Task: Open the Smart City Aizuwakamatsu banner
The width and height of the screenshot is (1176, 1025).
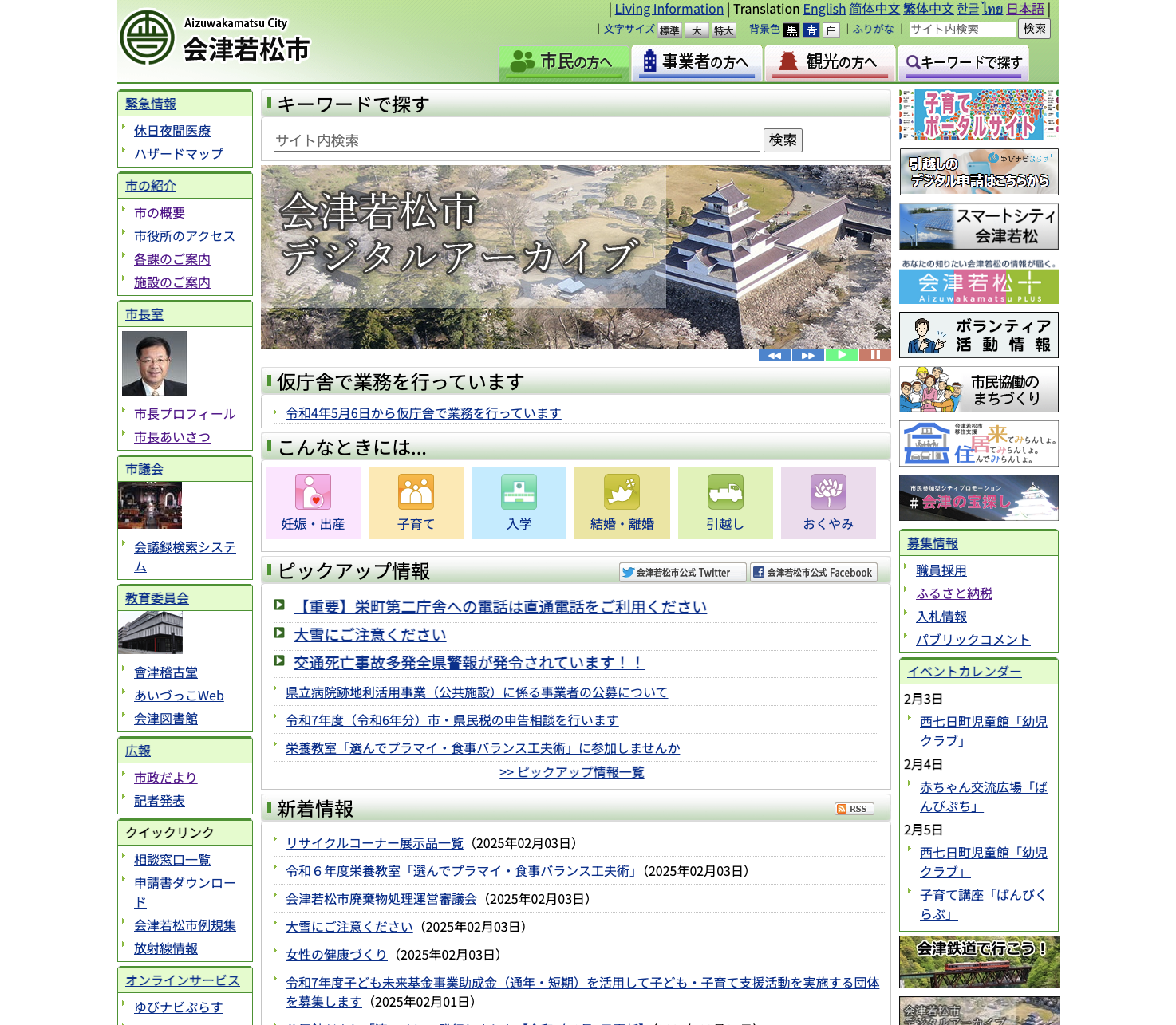Action: point(979,227)
